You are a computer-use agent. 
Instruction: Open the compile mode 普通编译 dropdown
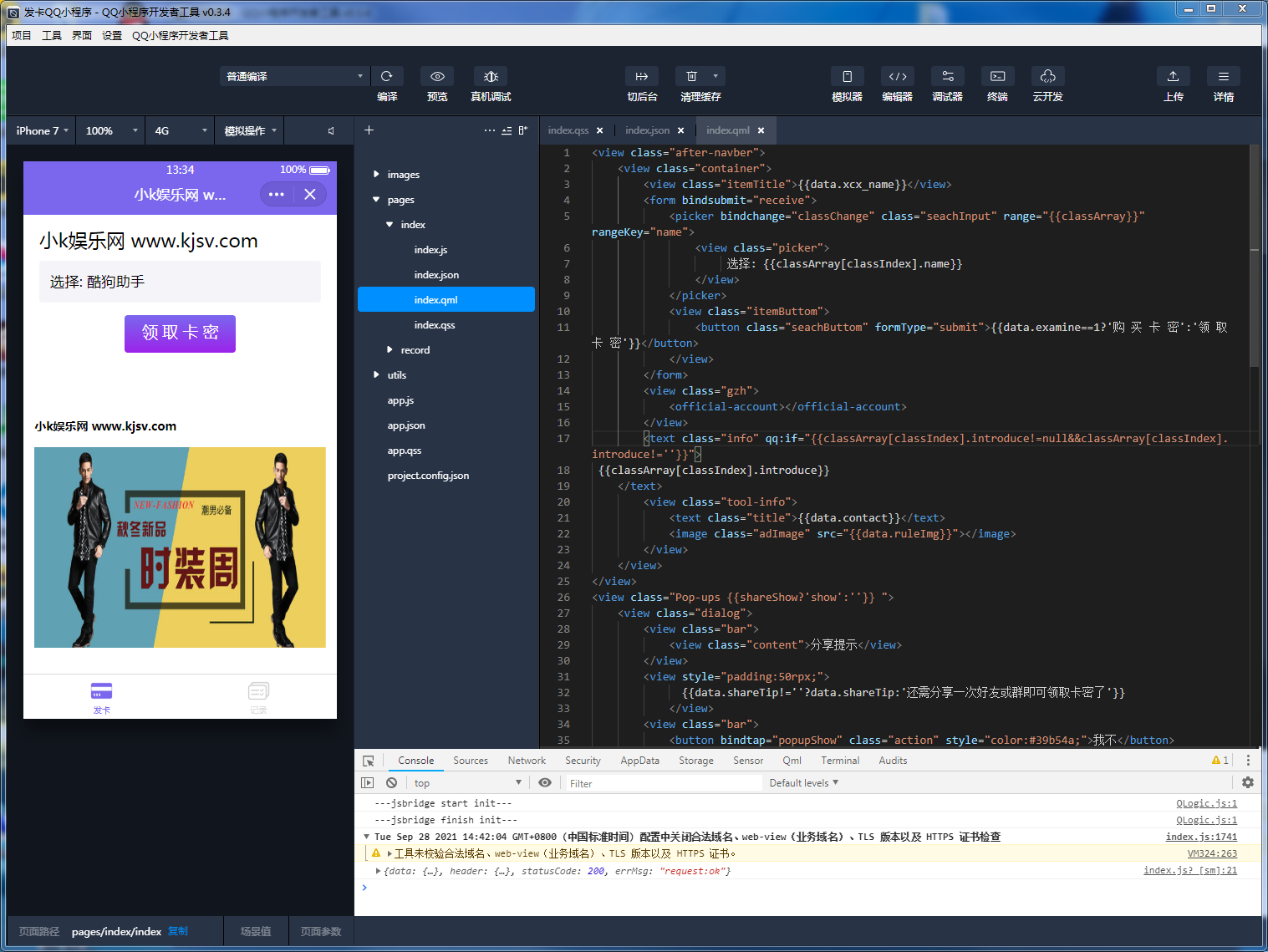point(294,76)
